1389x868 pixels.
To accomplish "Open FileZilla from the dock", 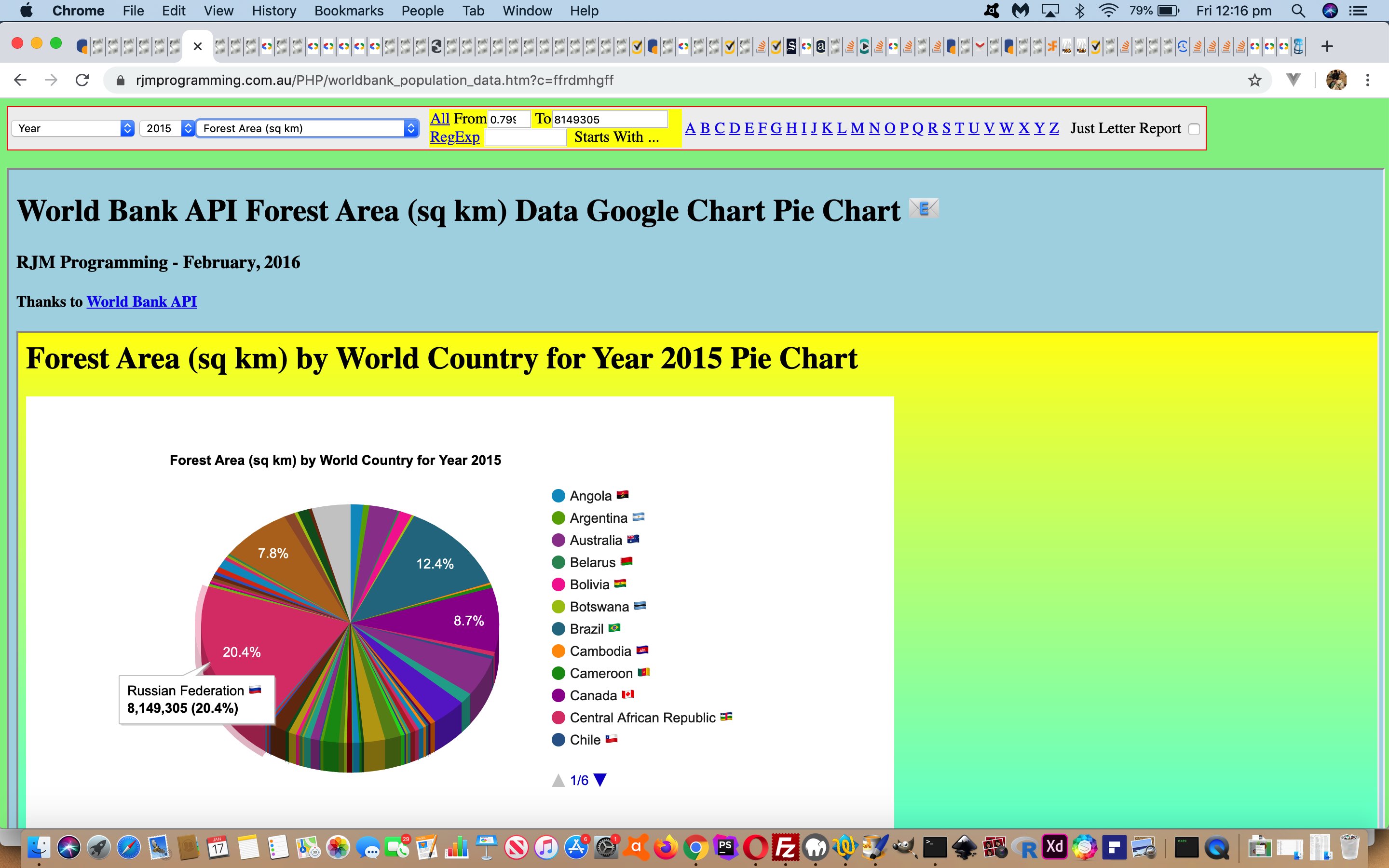I will [785, 847].
